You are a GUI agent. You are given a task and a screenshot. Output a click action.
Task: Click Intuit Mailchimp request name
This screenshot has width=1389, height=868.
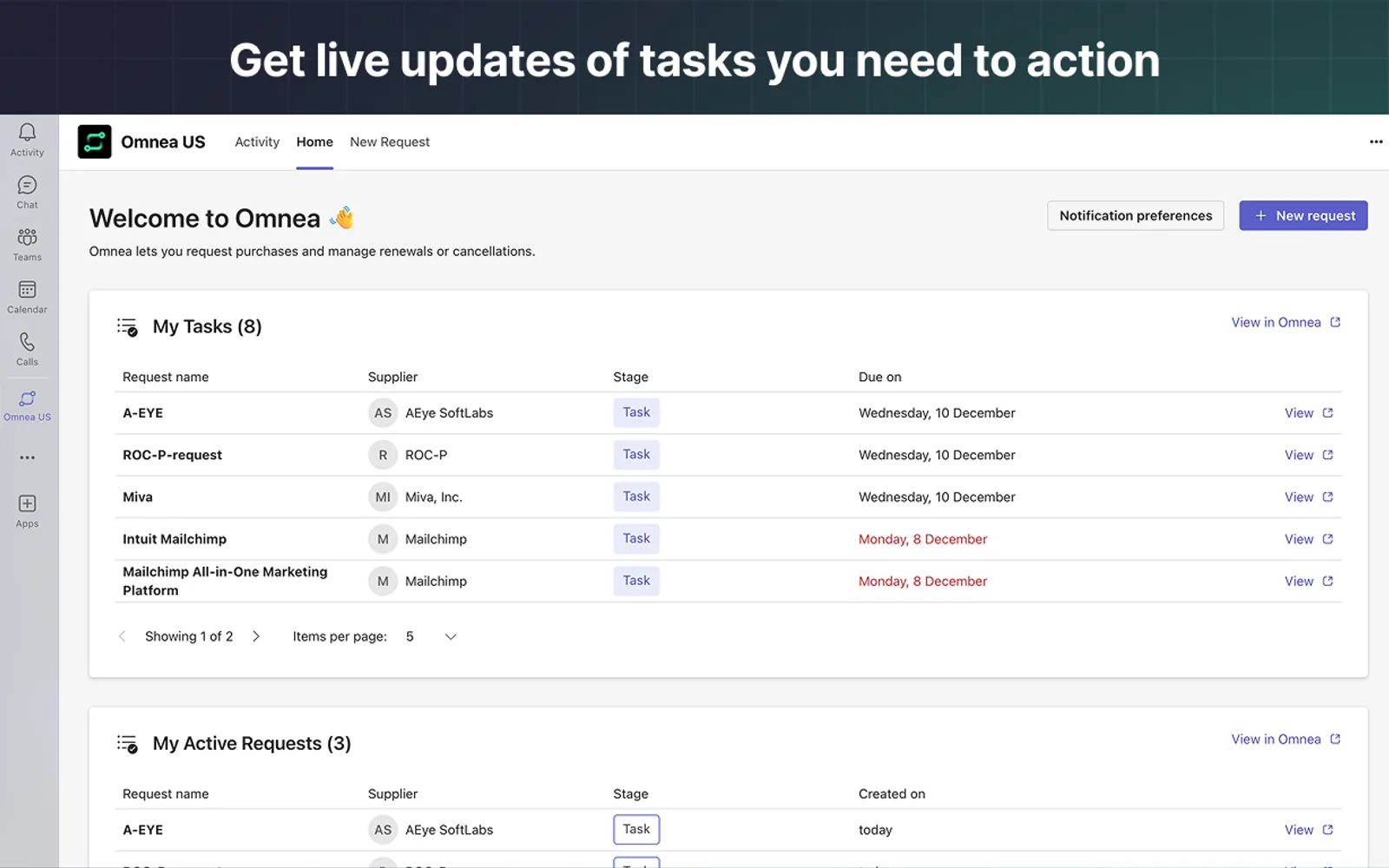pos(174,539)
